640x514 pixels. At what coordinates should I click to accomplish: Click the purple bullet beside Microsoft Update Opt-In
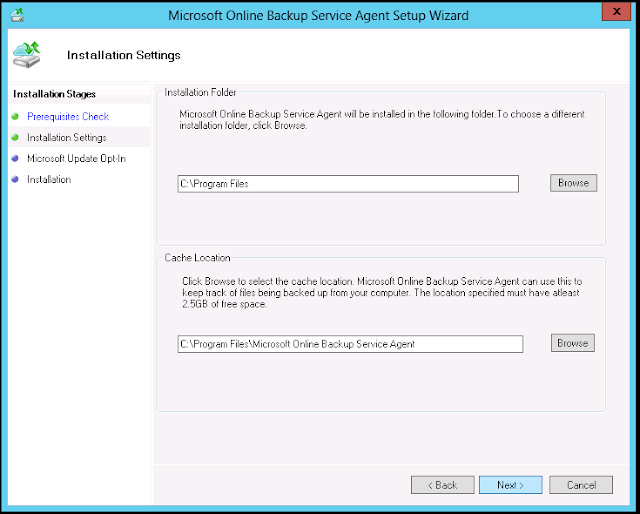[15, 158]
